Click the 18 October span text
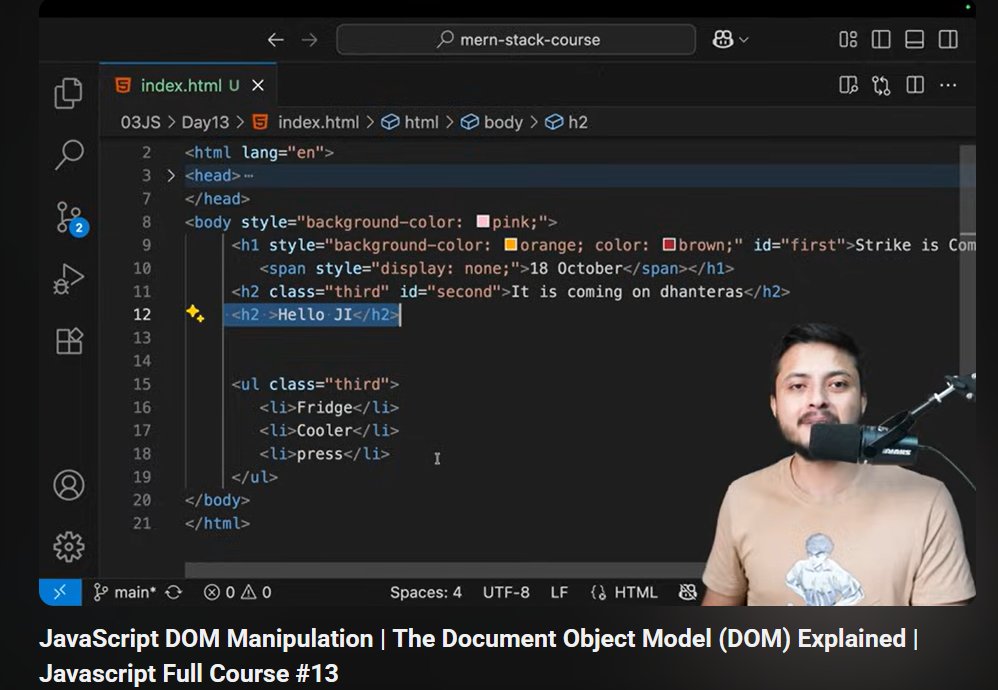Viewport: 998px width, 690px height. click(x=576, y=268)
